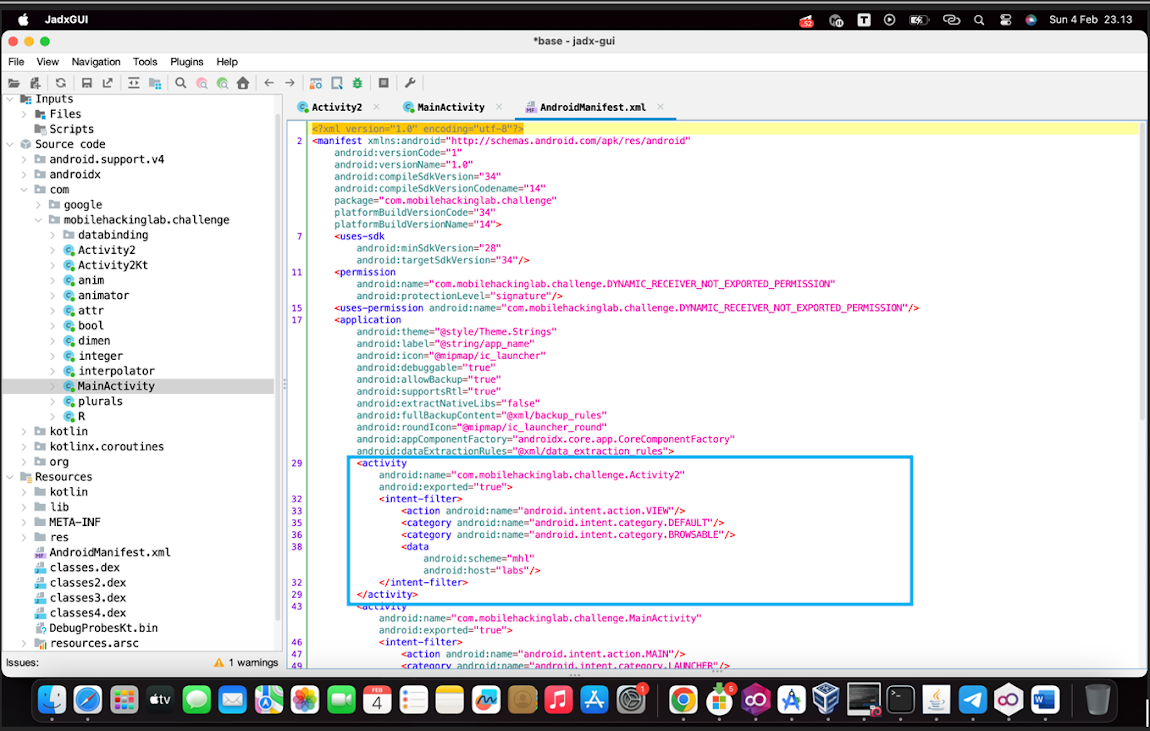This screenshot has width=1150, height=731.
Task: Close the MainActivity tab
Action: pos(499,107)
